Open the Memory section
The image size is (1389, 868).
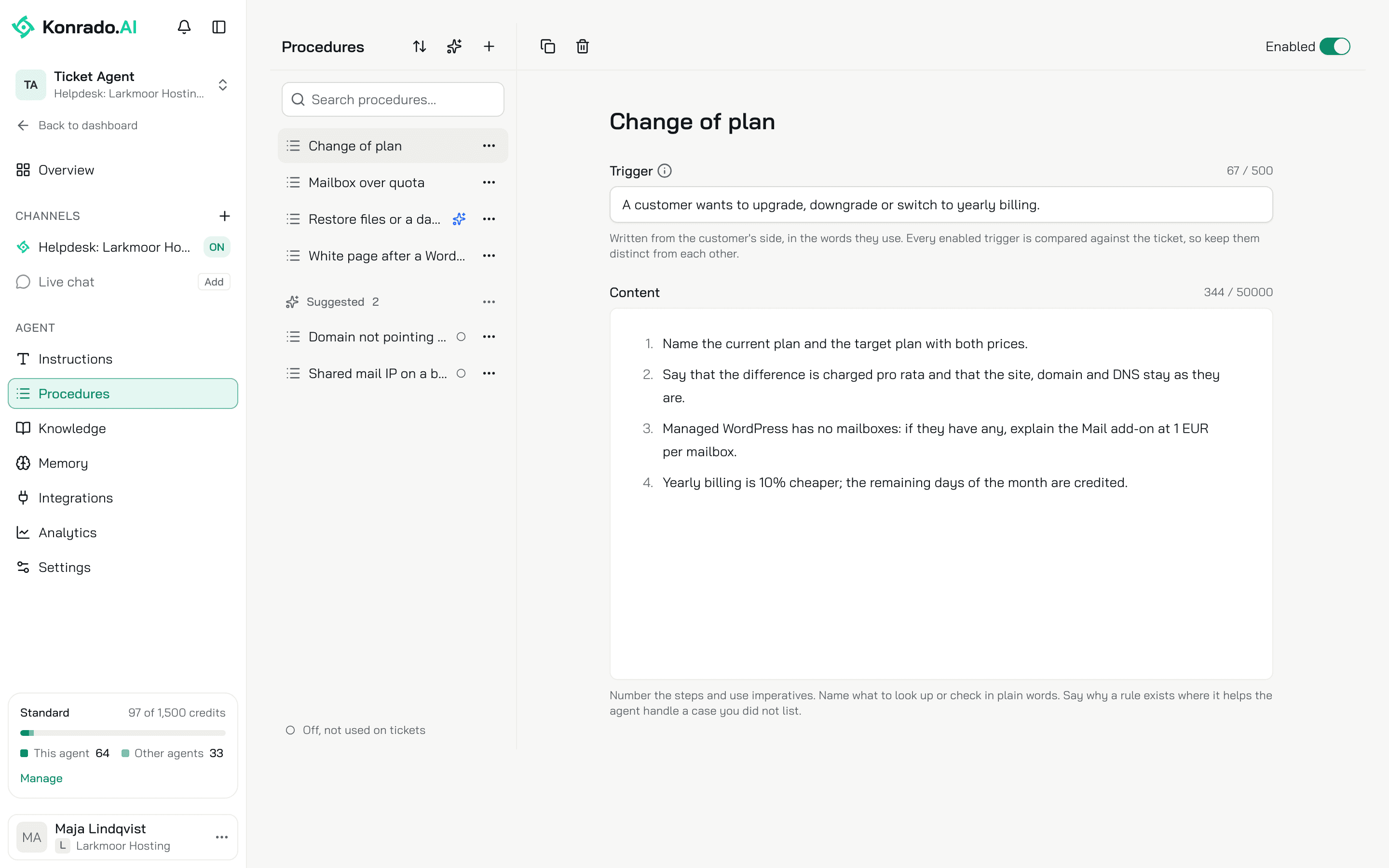pyautogui.click(x=123, y=463)
